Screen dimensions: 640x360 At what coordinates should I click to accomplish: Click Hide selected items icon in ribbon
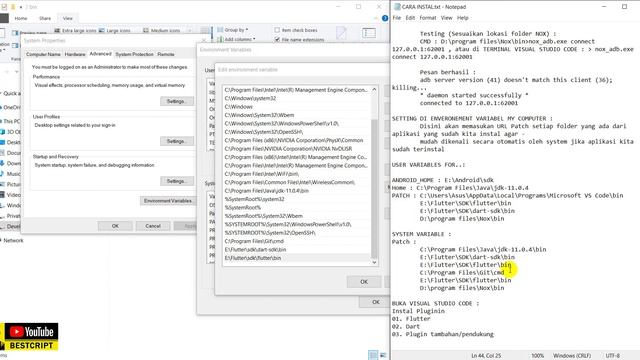click(x=341, y=33)
